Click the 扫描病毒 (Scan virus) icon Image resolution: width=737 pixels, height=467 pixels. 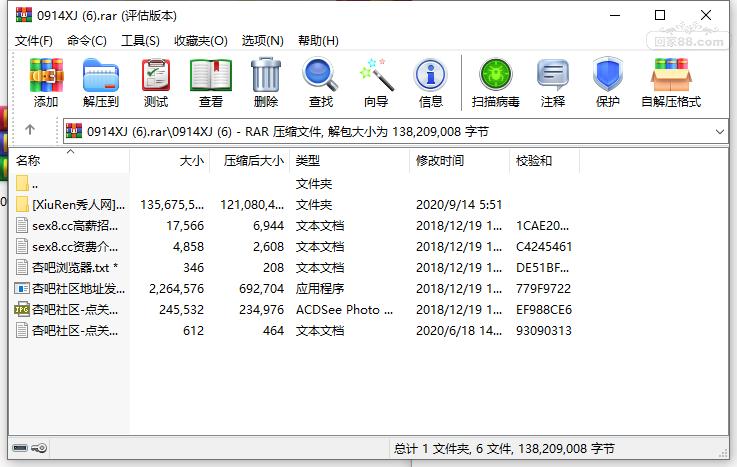pyautogui.click(x=495, y=75)
